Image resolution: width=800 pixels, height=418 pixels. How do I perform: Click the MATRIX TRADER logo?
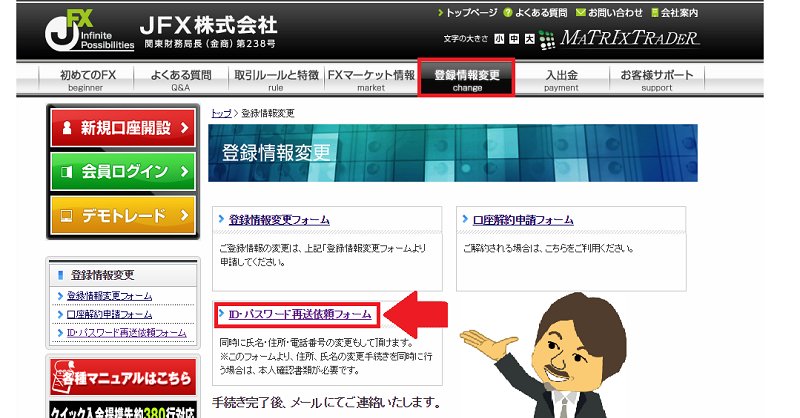click(x=619, y=39)
